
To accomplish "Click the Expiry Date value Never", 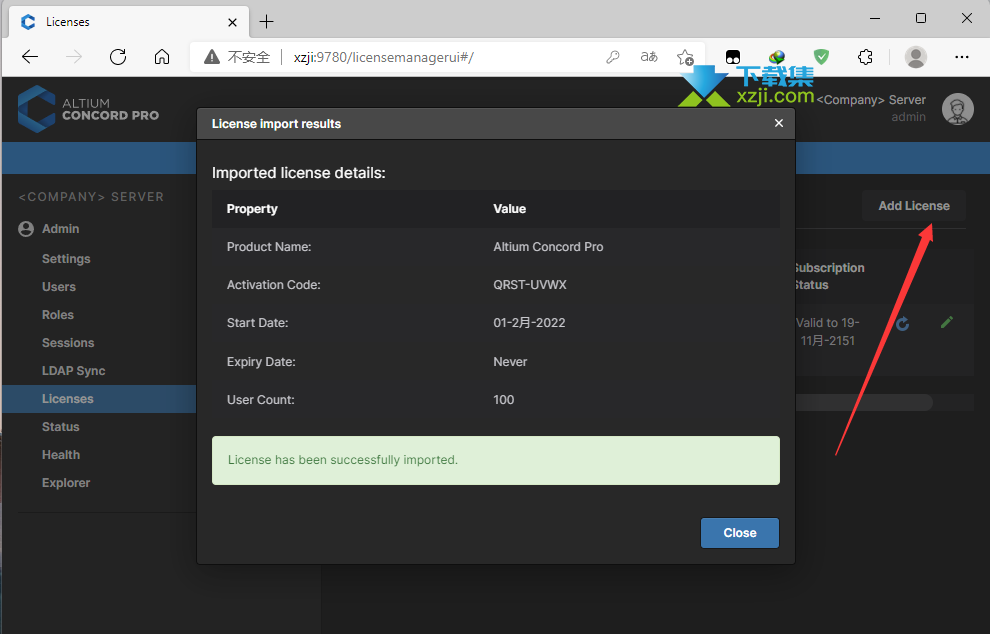I will (x=510, y=362).
